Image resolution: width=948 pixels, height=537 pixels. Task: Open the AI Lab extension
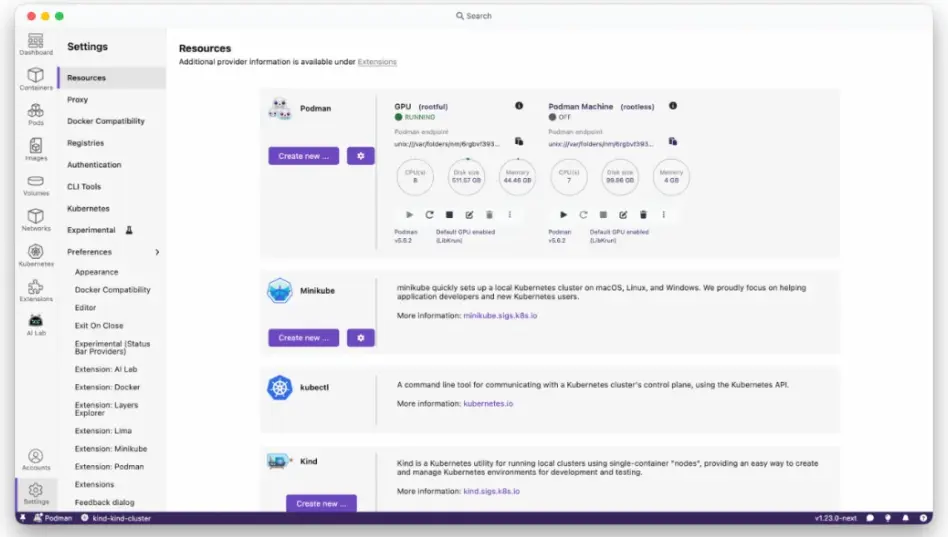pyautogui.click(x=36, y=325)
